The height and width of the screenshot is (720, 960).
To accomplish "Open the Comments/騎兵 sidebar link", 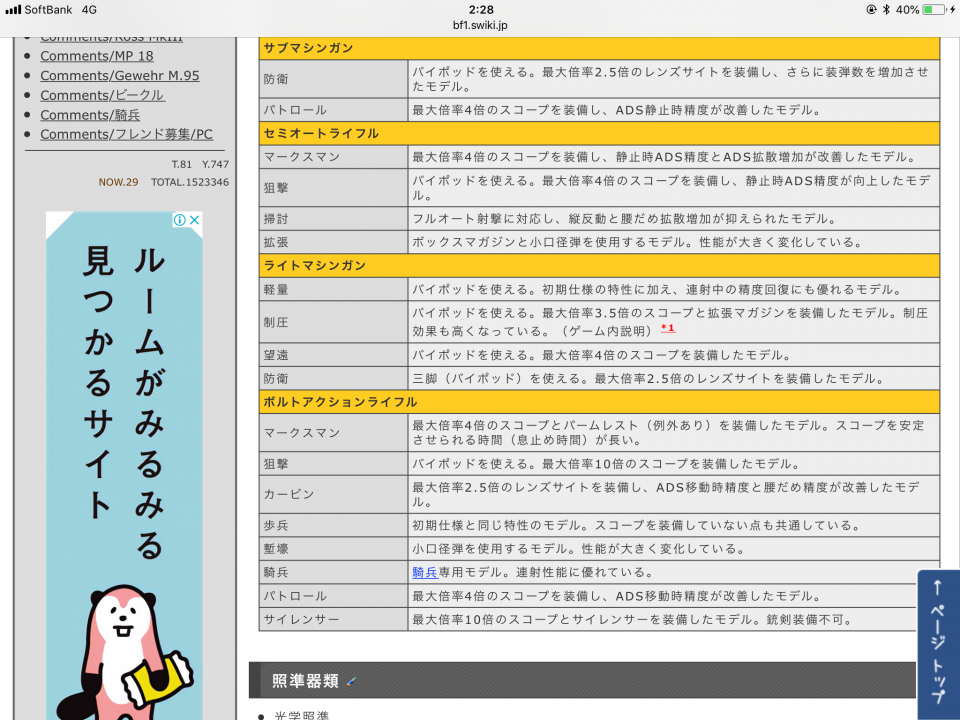I will (88, 115).
